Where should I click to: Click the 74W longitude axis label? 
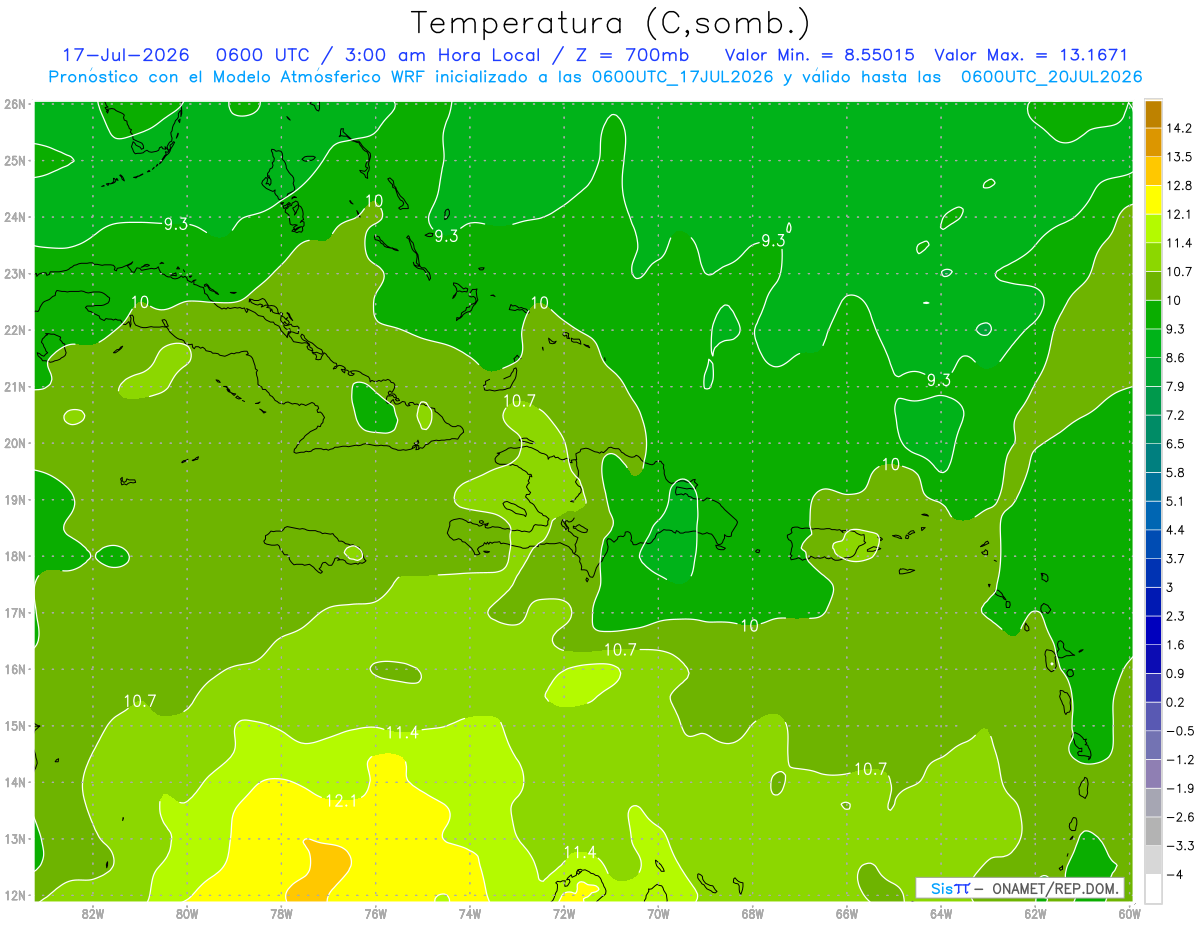click(470, 913)
